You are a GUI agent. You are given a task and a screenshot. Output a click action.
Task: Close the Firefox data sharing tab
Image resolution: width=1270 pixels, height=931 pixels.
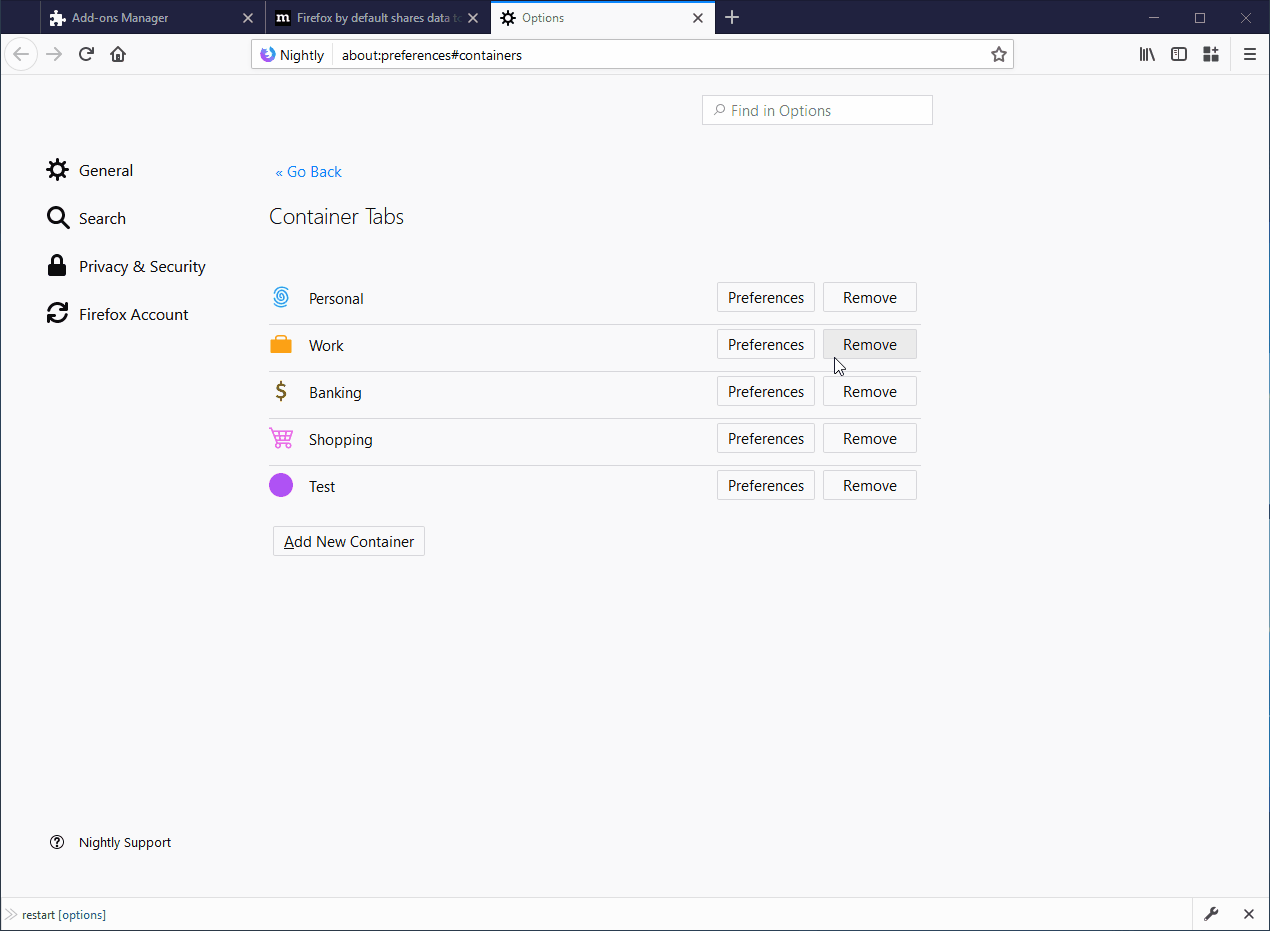click(473, 18)
